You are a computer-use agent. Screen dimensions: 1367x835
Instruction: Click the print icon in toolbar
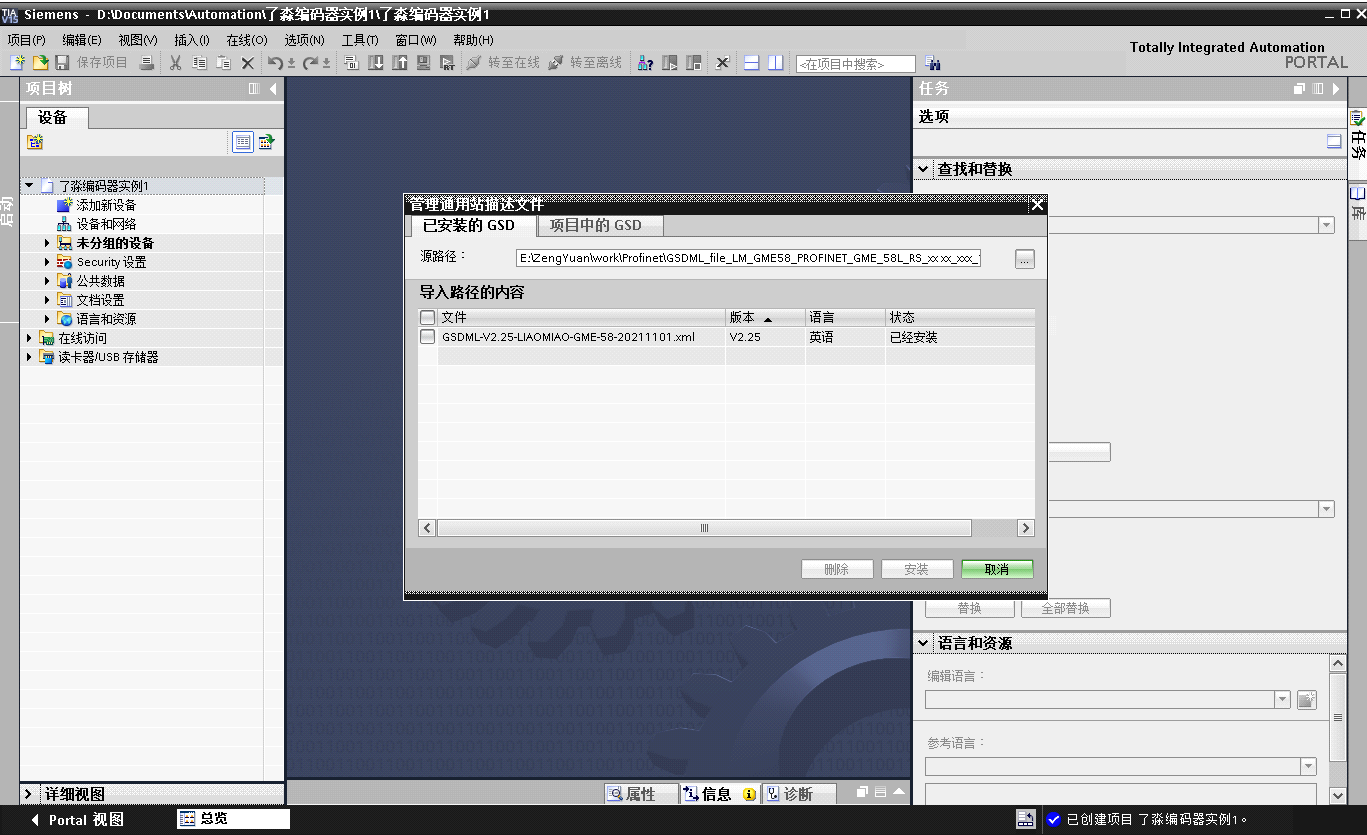pyautogui.click(x=146, y=63)
